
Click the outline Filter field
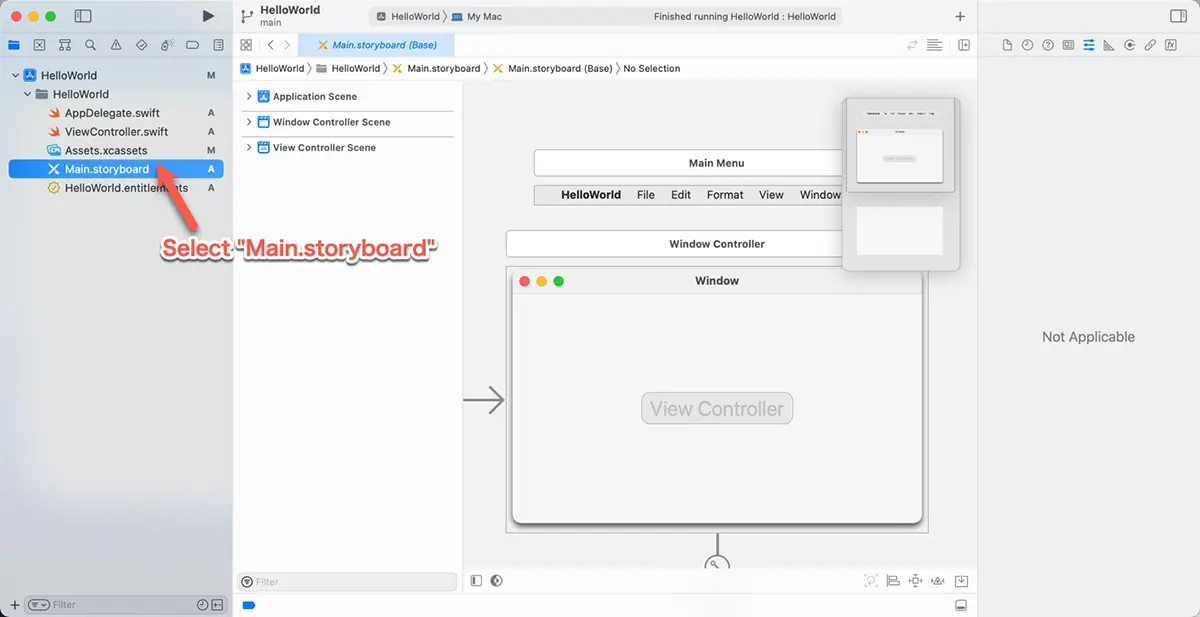click(x=345, y=582)
